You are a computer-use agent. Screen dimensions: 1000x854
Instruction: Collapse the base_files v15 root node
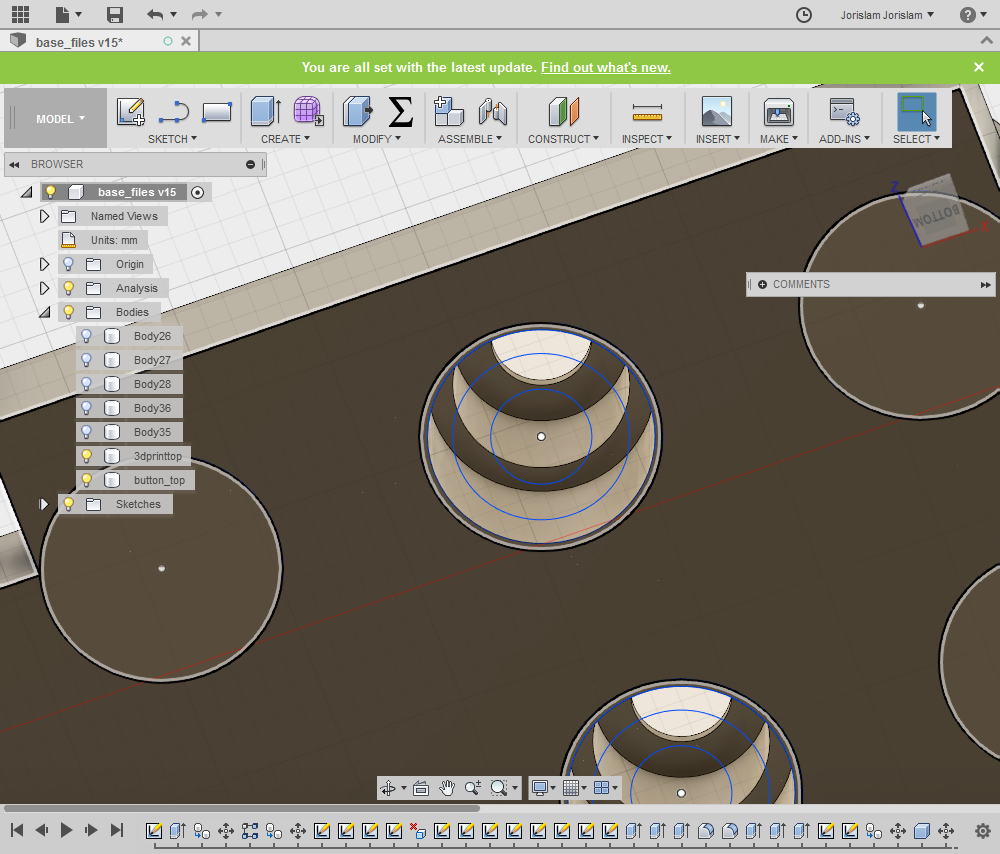pos(26,192)
